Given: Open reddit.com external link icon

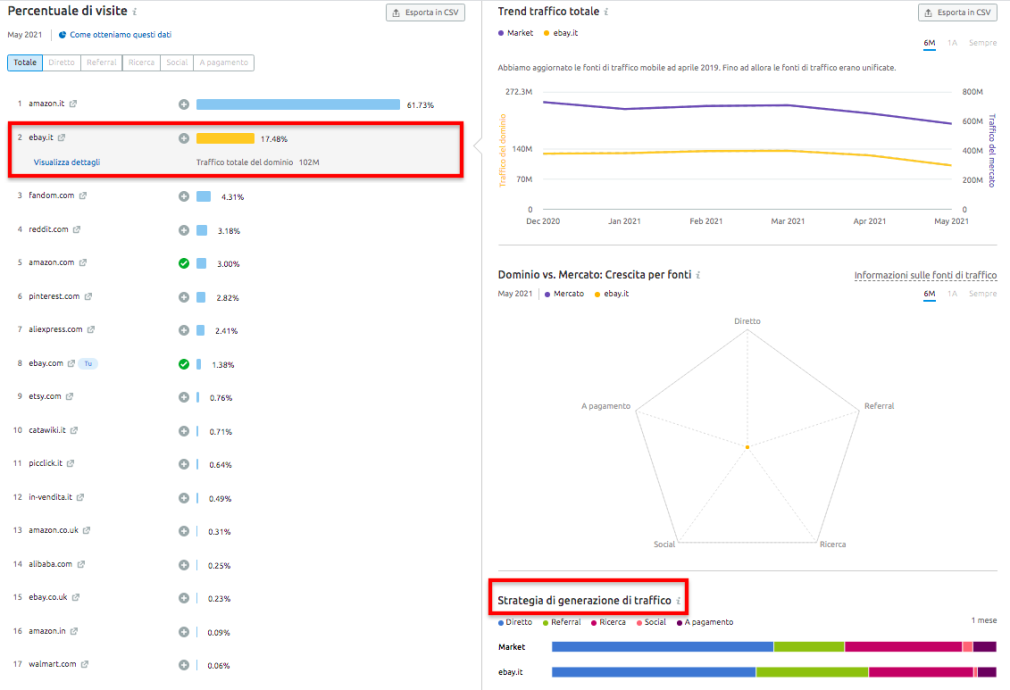Looking at the screenshot, I should [x=77, y=229].
